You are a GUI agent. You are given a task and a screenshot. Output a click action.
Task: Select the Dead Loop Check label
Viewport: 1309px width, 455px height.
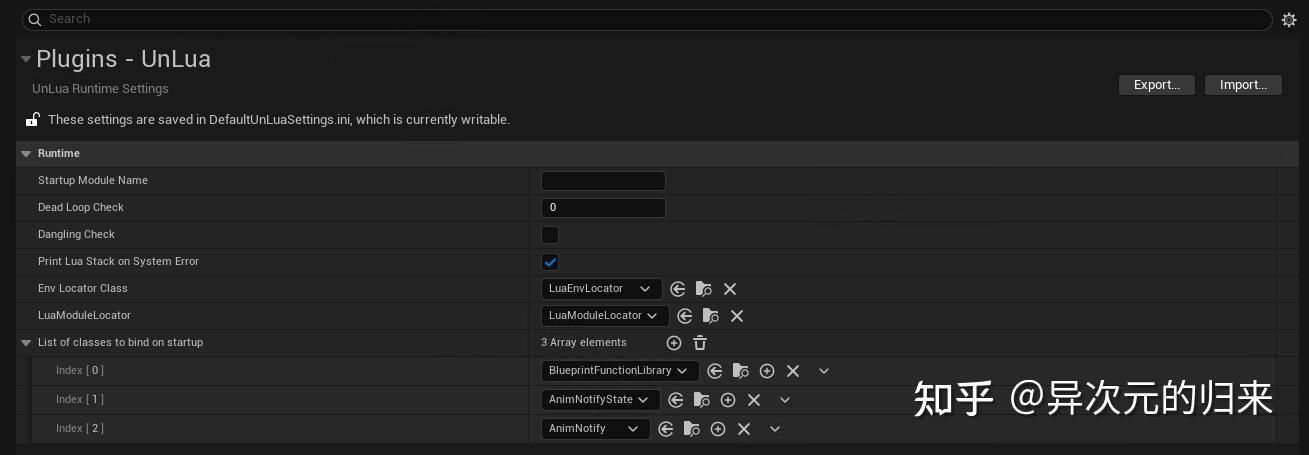coord(81,208)
